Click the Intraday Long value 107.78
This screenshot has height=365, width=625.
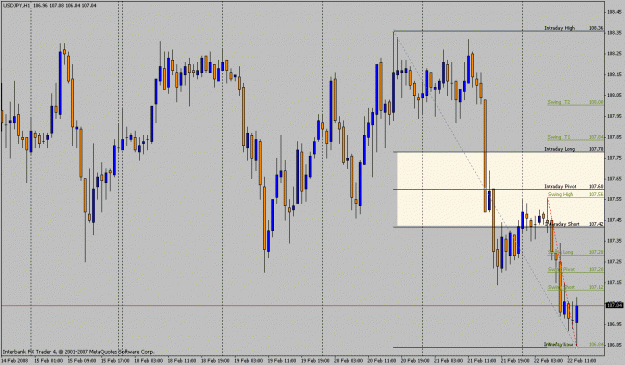(x=596, y=149)
